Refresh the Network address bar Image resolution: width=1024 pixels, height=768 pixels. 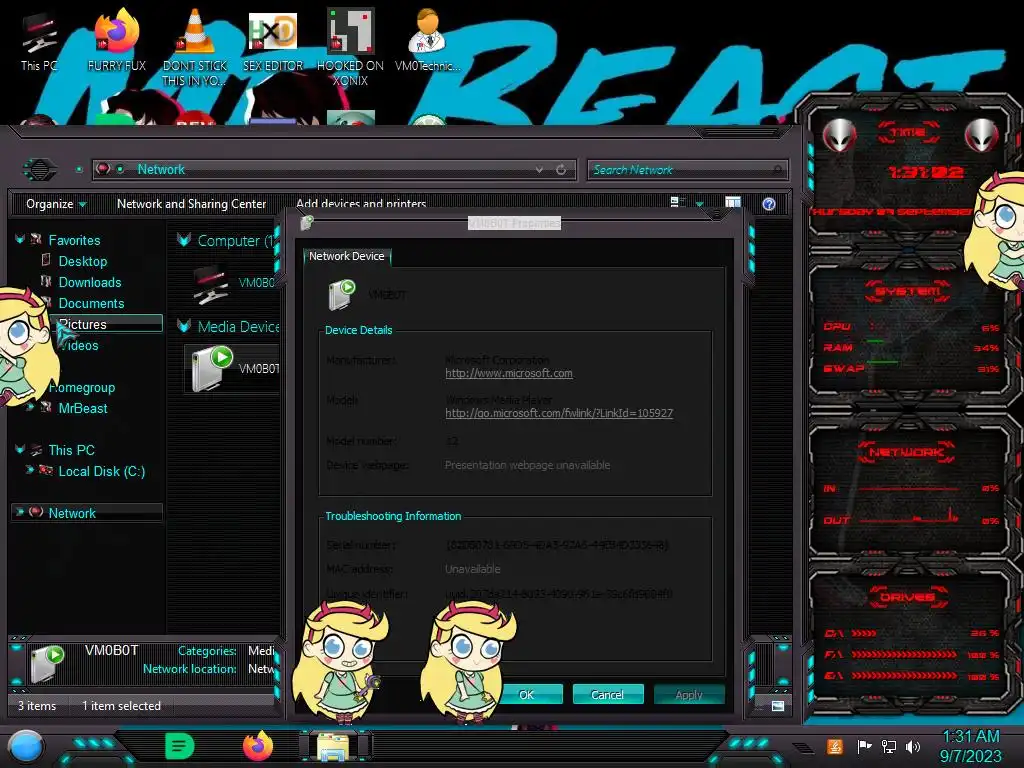(561, 170)
